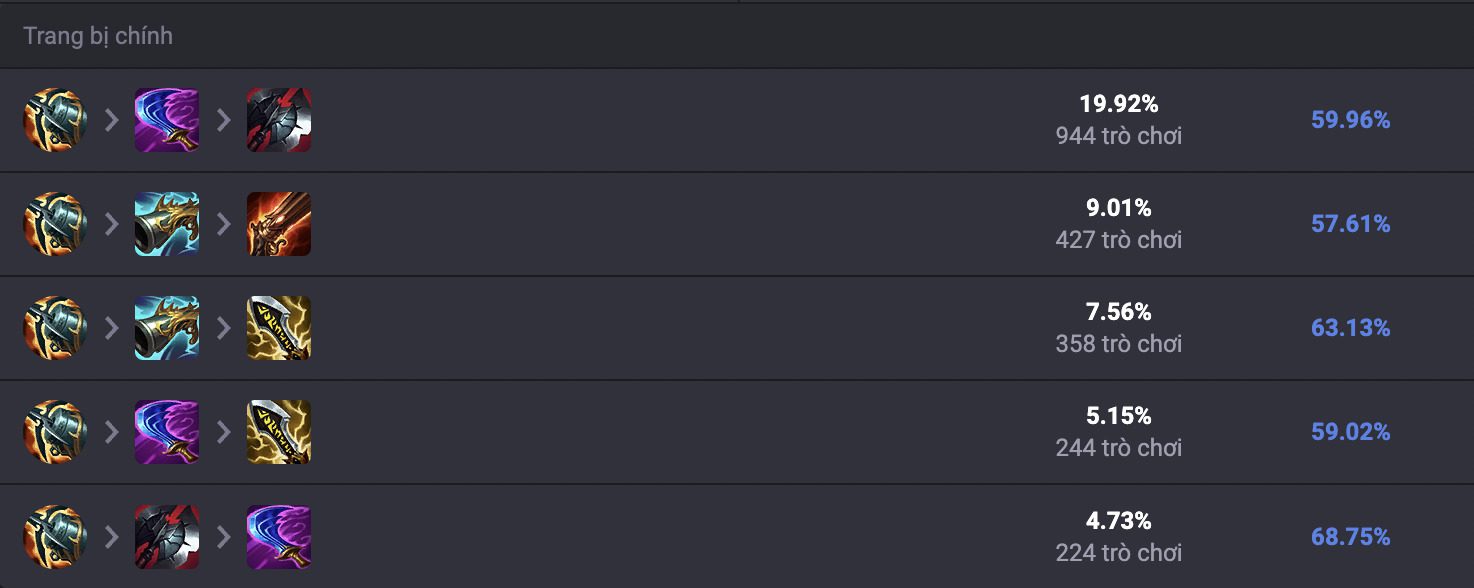This screenshot has height=588, width=1474.
Task: Select the red gun item in the 9.01% row
Action: coord(279,224)
